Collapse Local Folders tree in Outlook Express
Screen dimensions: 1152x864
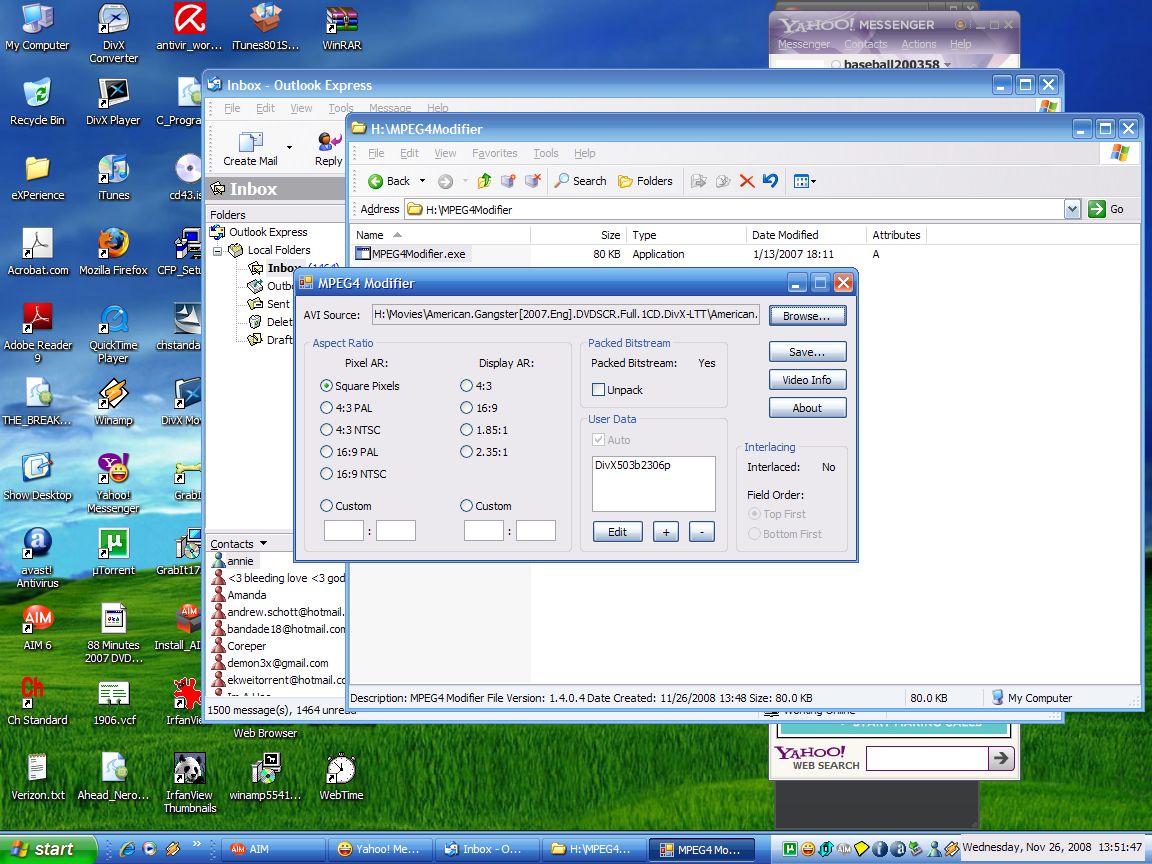pyautogui.click(x=217, y=251)
